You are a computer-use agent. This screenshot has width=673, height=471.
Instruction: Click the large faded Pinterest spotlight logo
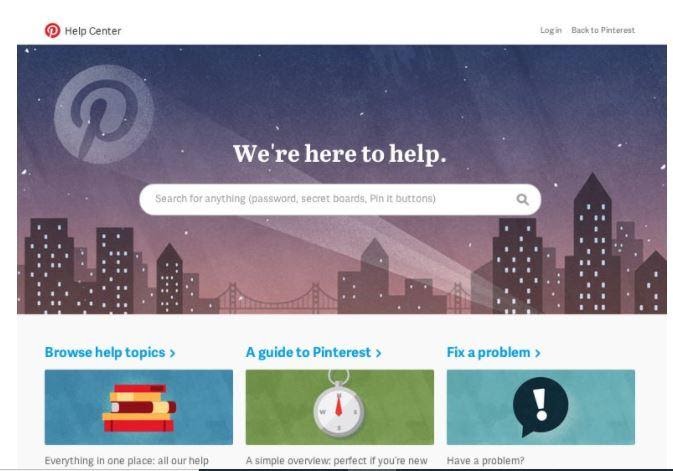(104, 114)
